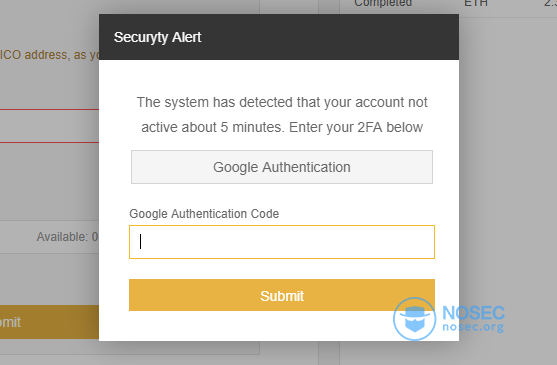Viewport: 557px width, 365px height.
Task: Click the 'Enter your 2FA below' text line
Action: click(356, 127)
